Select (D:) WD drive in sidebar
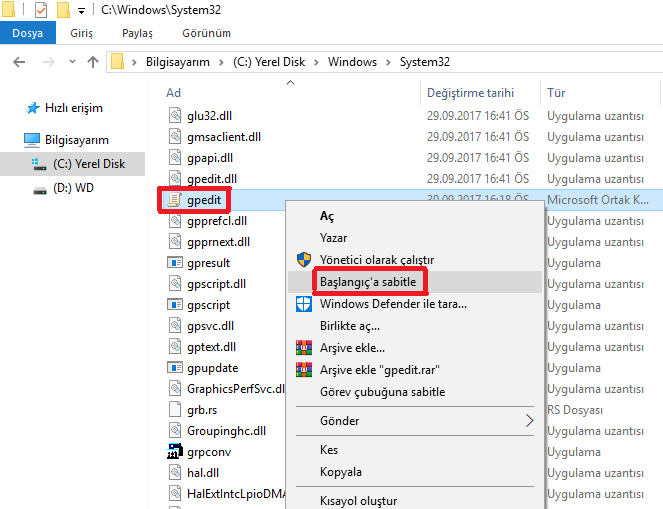Viewport: 663px width, 509px height. [x=63, y=188]
